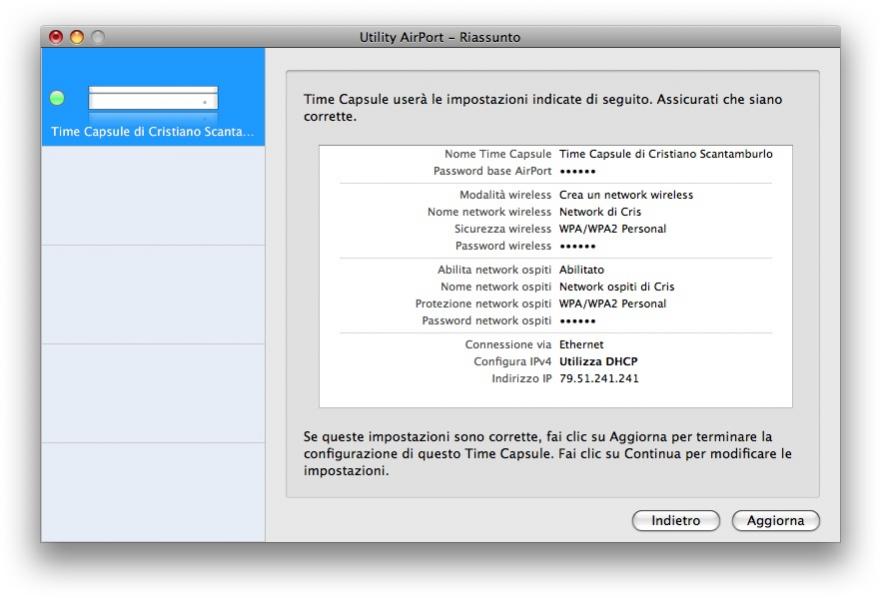Click masked Password network ospiti dots
The image size is (881, 598).
point(578,321)
